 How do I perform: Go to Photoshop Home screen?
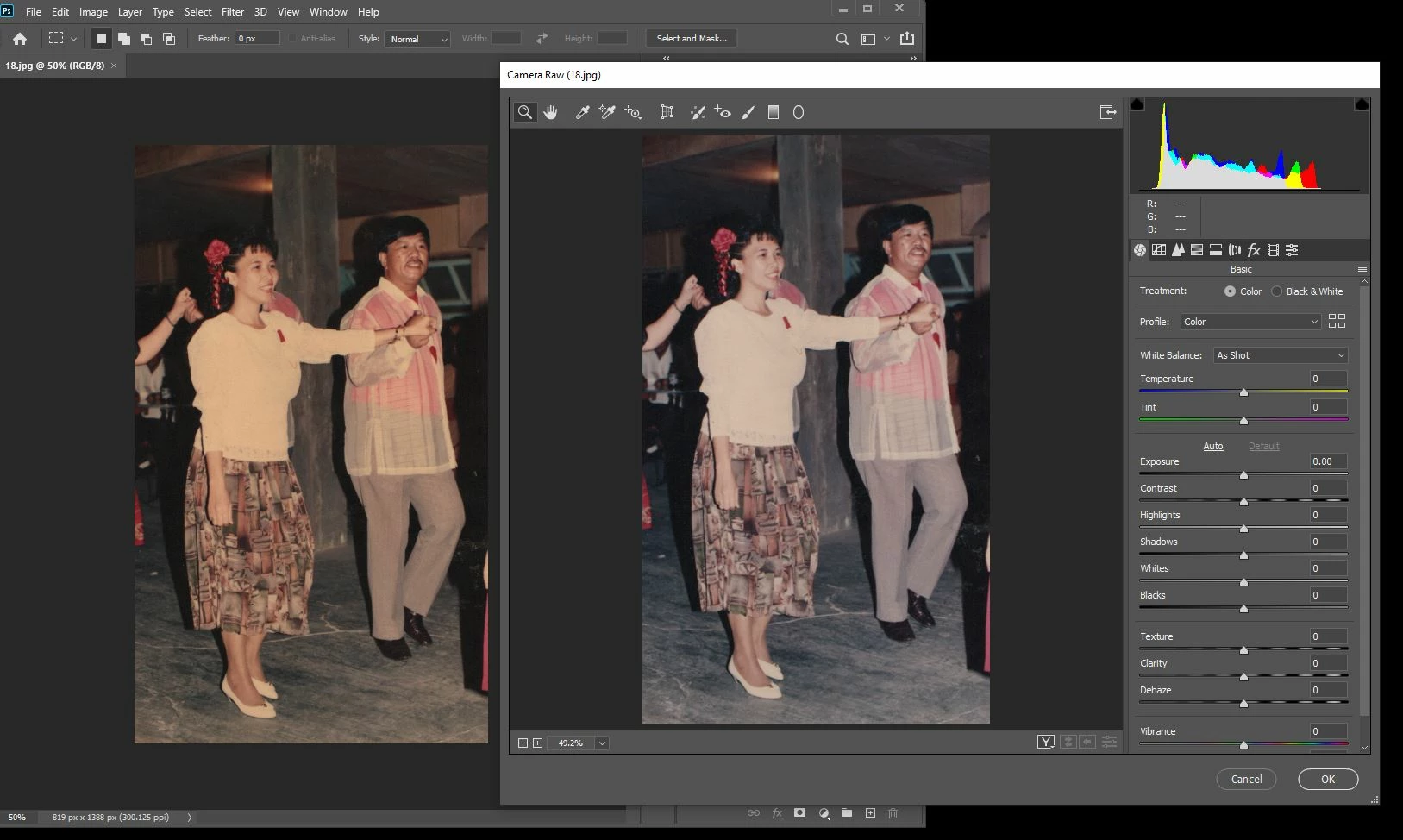click(x=20, y=39)
